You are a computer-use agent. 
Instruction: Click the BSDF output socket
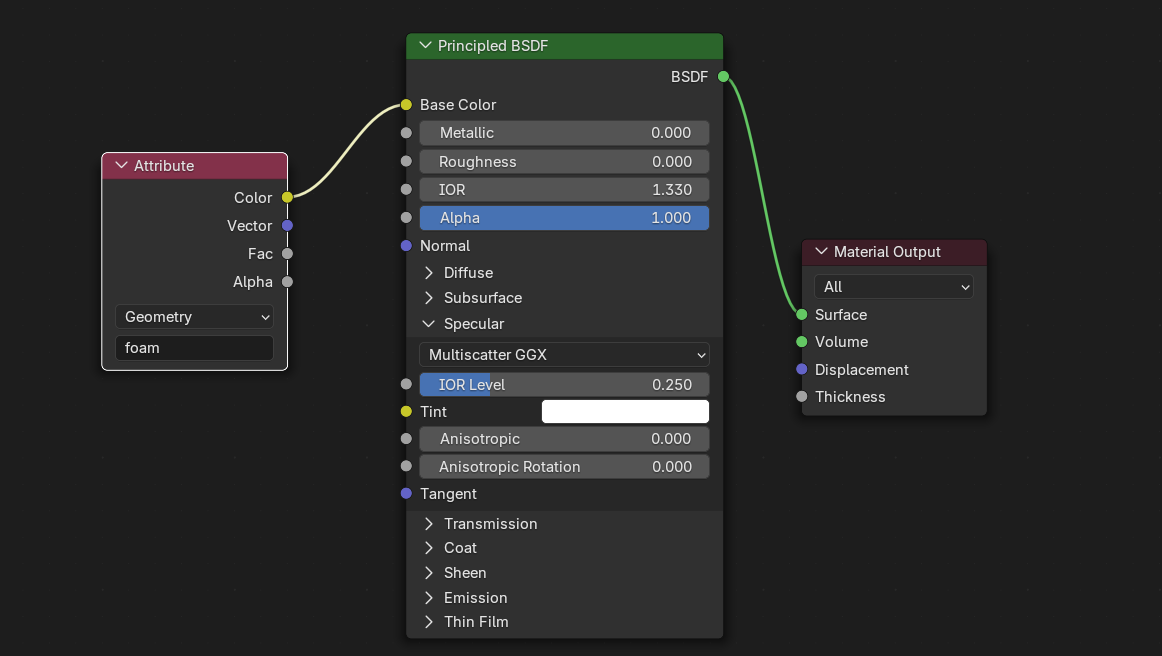723,76
